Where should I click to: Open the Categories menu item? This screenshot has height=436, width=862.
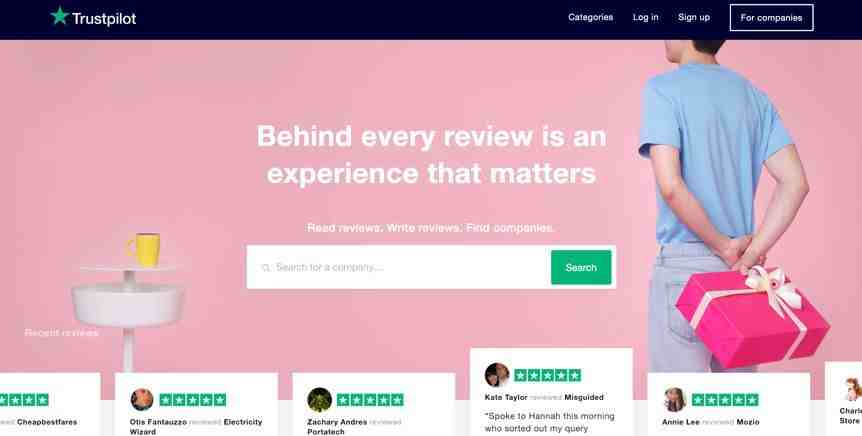(x=590, y=17)
